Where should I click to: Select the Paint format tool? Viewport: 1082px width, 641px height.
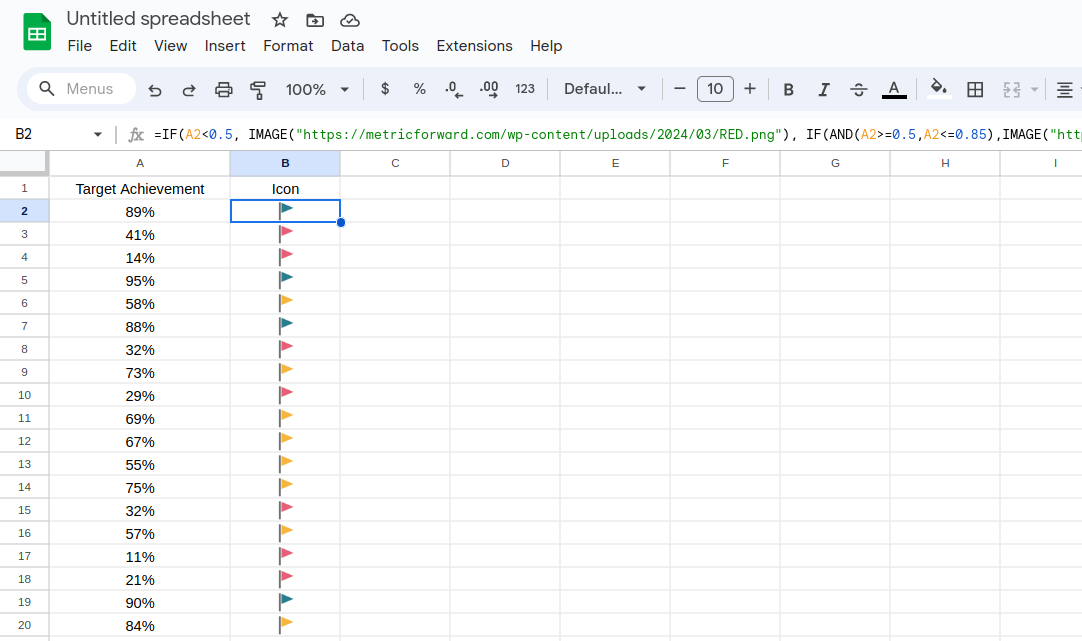point(257,89)
